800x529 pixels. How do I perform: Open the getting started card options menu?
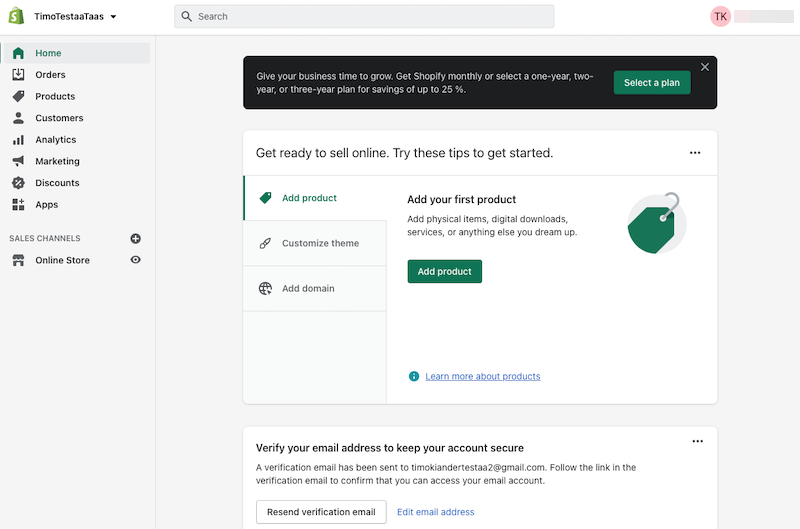[695, 153]
